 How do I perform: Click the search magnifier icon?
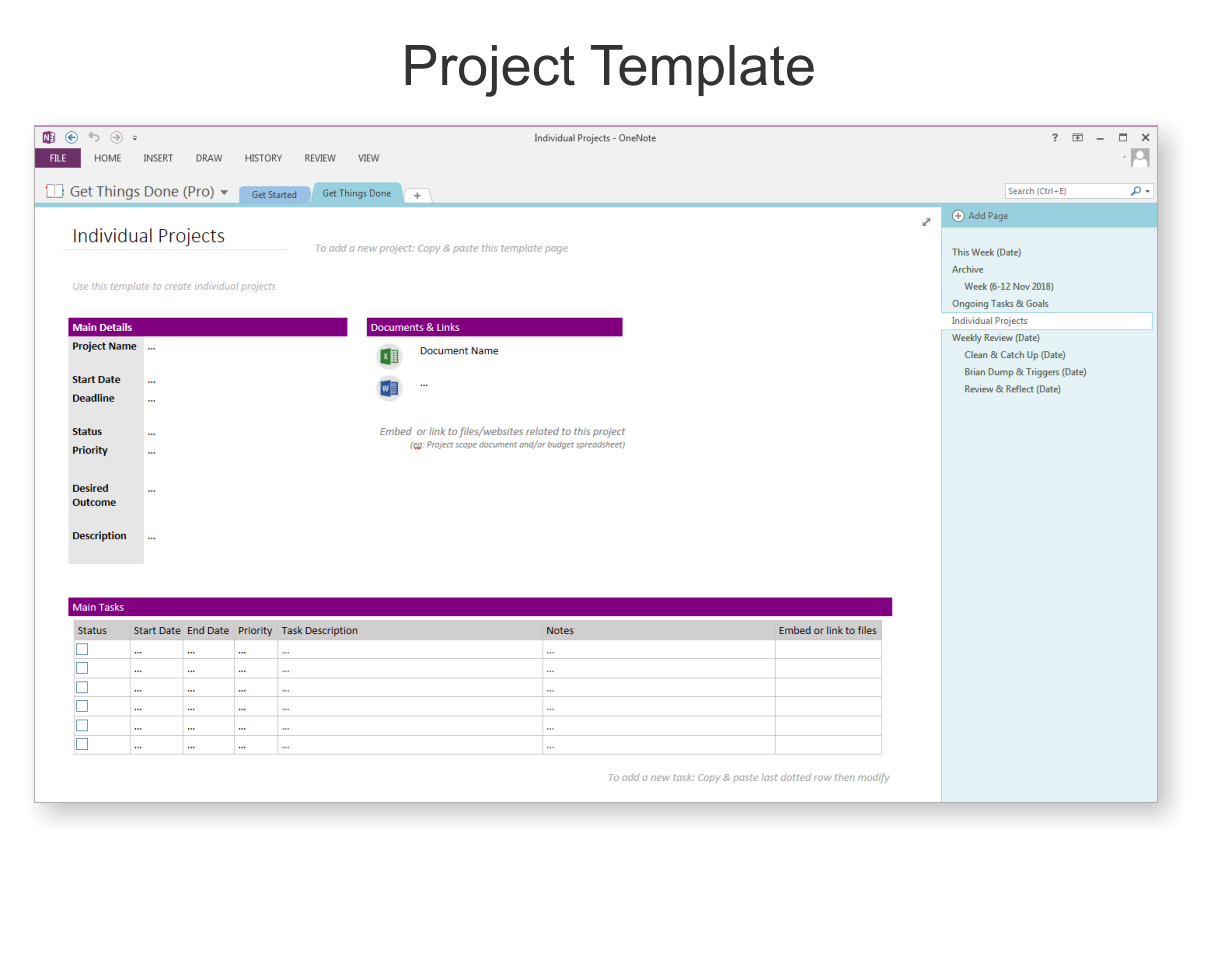1135,191
